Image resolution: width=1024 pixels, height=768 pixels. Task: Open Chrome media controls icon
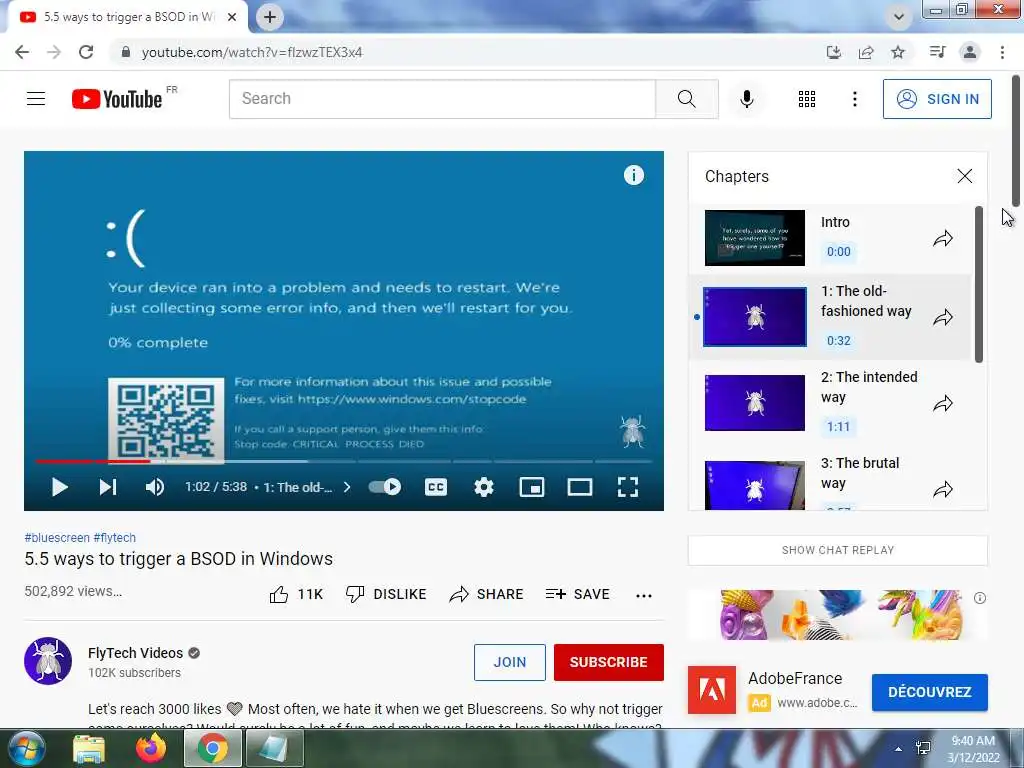[x=937, y=52]
